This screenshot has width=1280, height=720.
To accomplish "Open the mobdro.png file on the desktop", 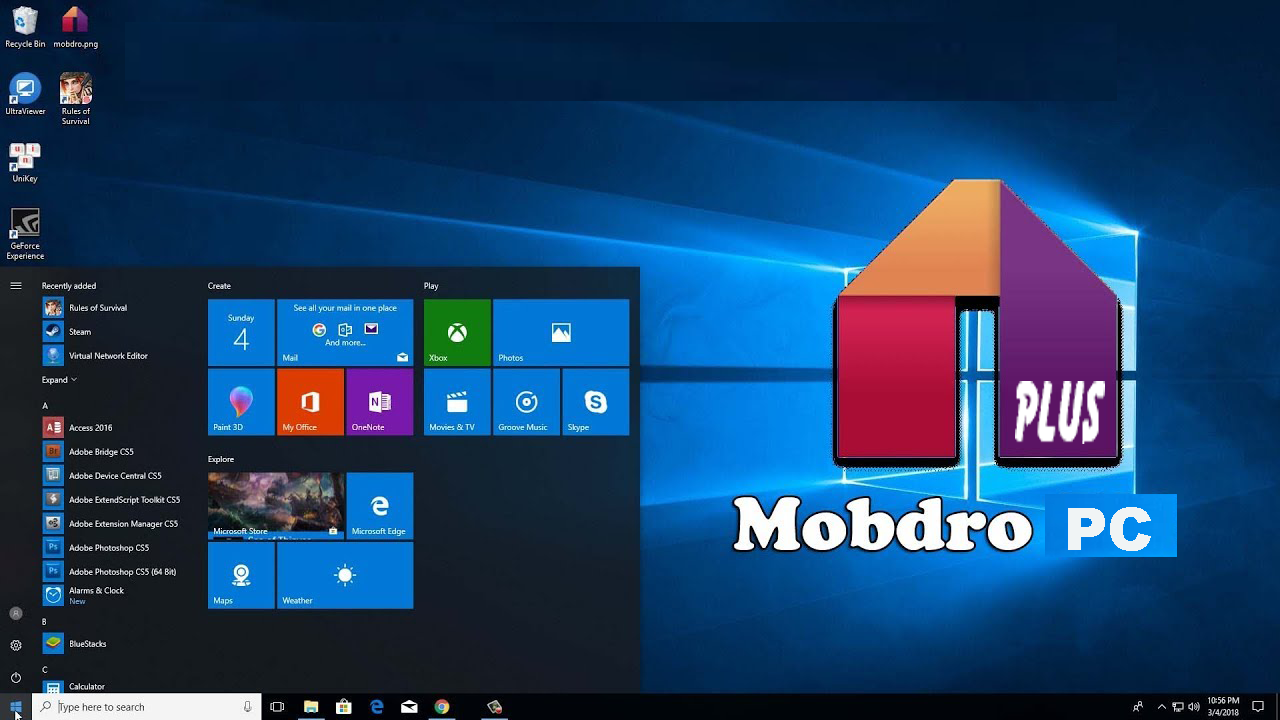I will pos(75,27).
